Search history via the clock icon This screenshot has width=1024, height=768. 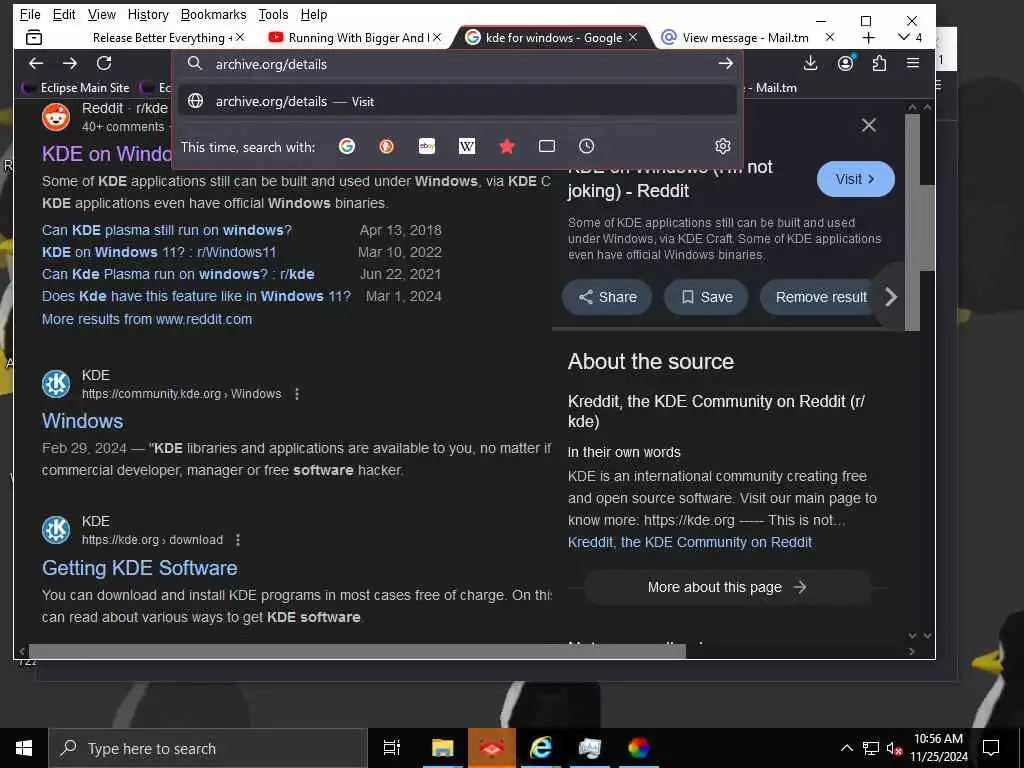(586, 146)
